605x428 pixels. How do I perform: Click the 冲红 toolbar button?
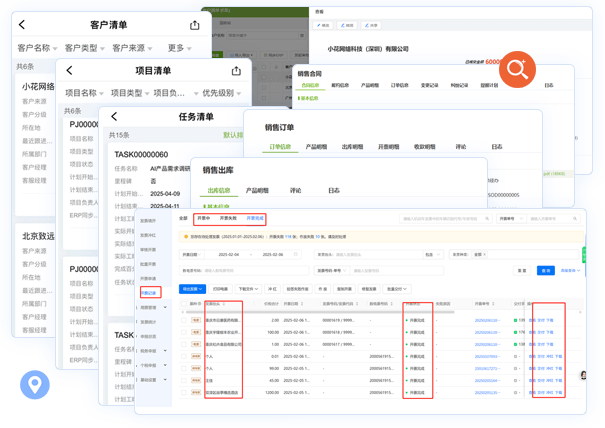point(272,289)
